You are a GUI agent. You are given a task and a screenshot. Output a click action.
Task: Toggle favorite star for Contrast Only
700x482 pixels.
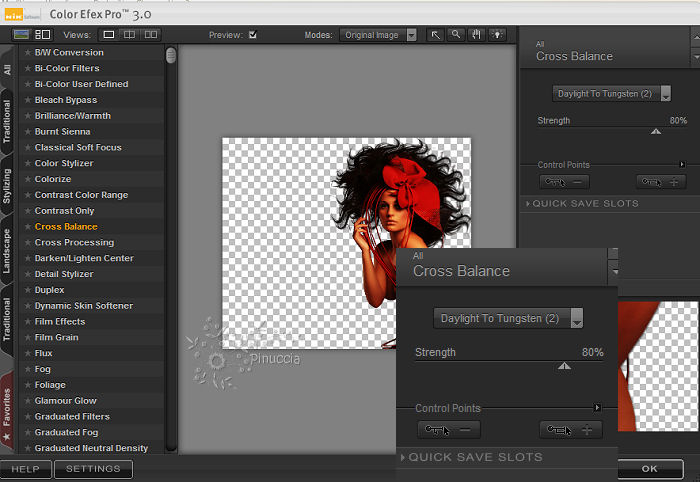(28, 211)
